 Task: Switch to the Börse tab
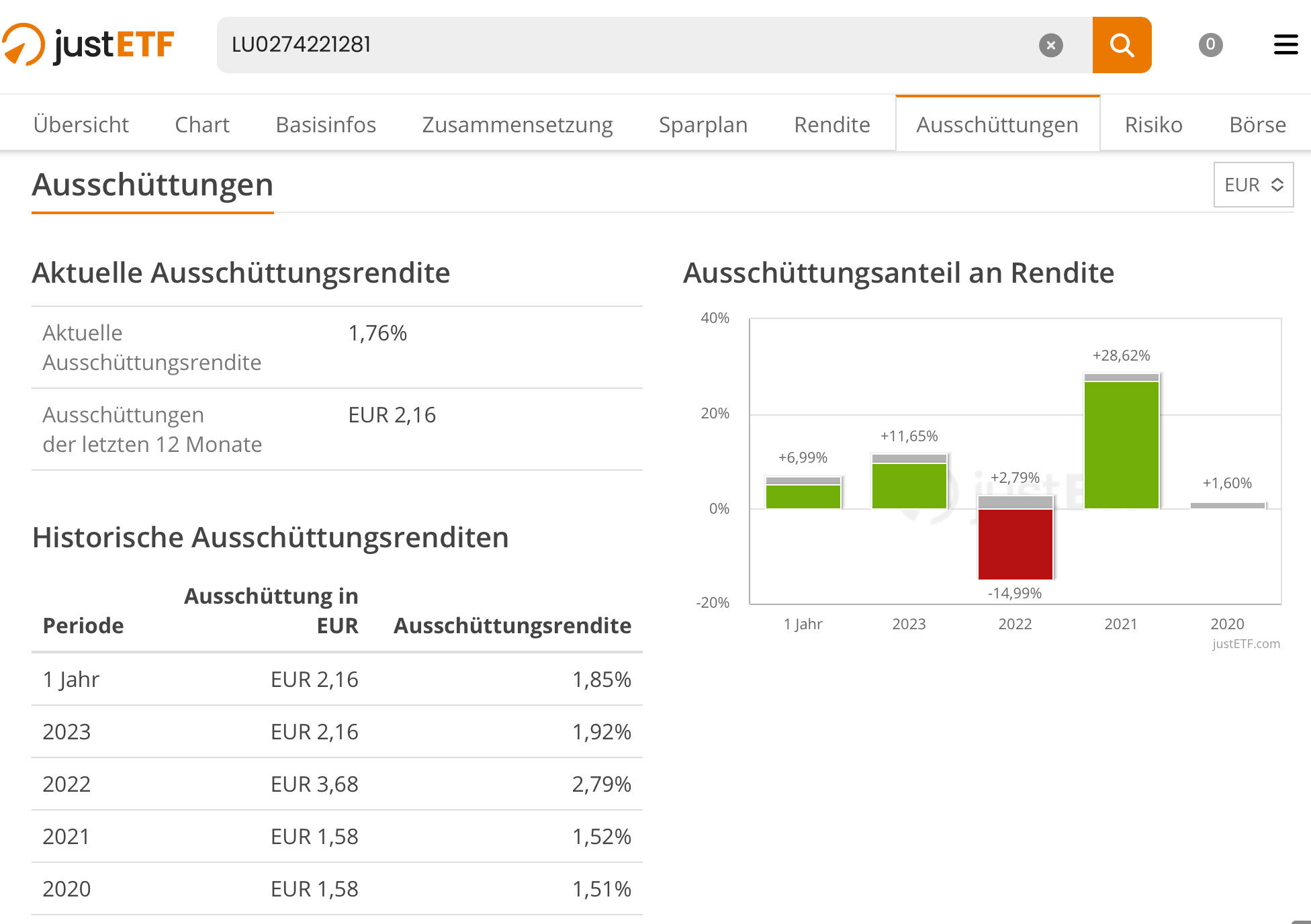[x=1257, y=125]
